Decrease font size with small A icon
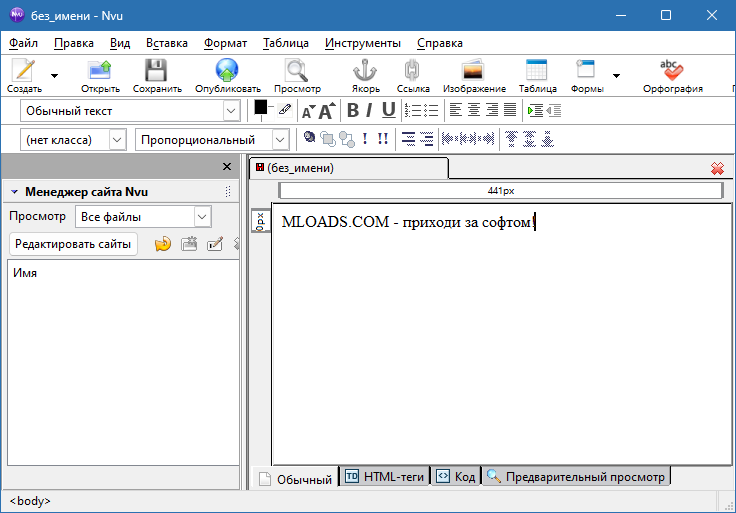Screen dimensions: 736x513 click(x=308, y=112)
